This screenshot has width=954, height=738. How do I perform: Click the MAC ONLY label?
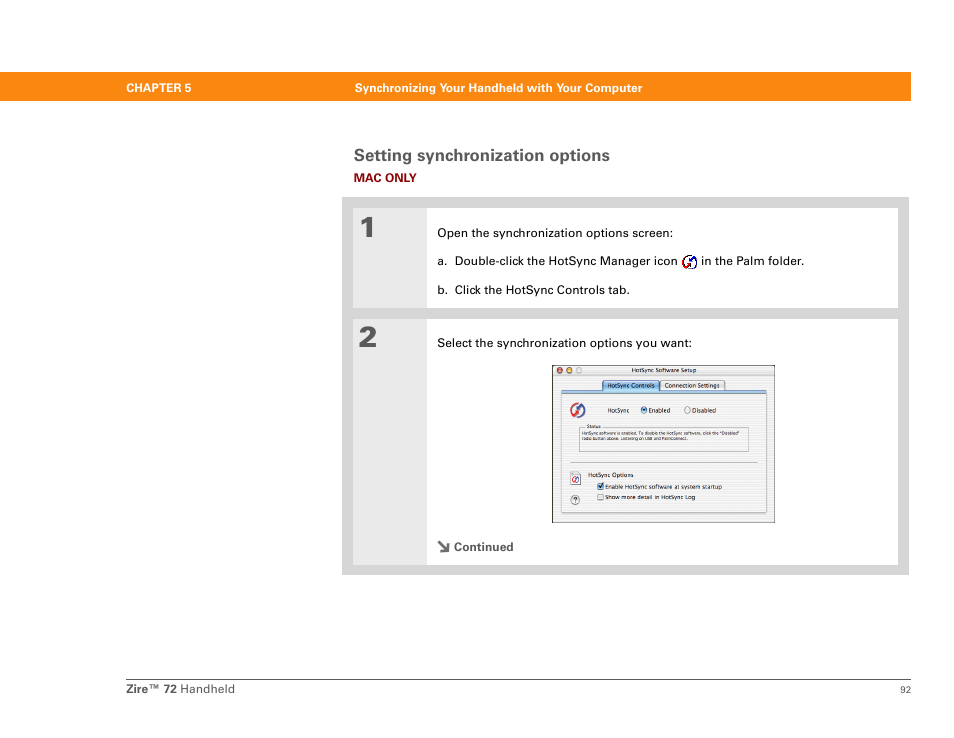coord(385,178)
